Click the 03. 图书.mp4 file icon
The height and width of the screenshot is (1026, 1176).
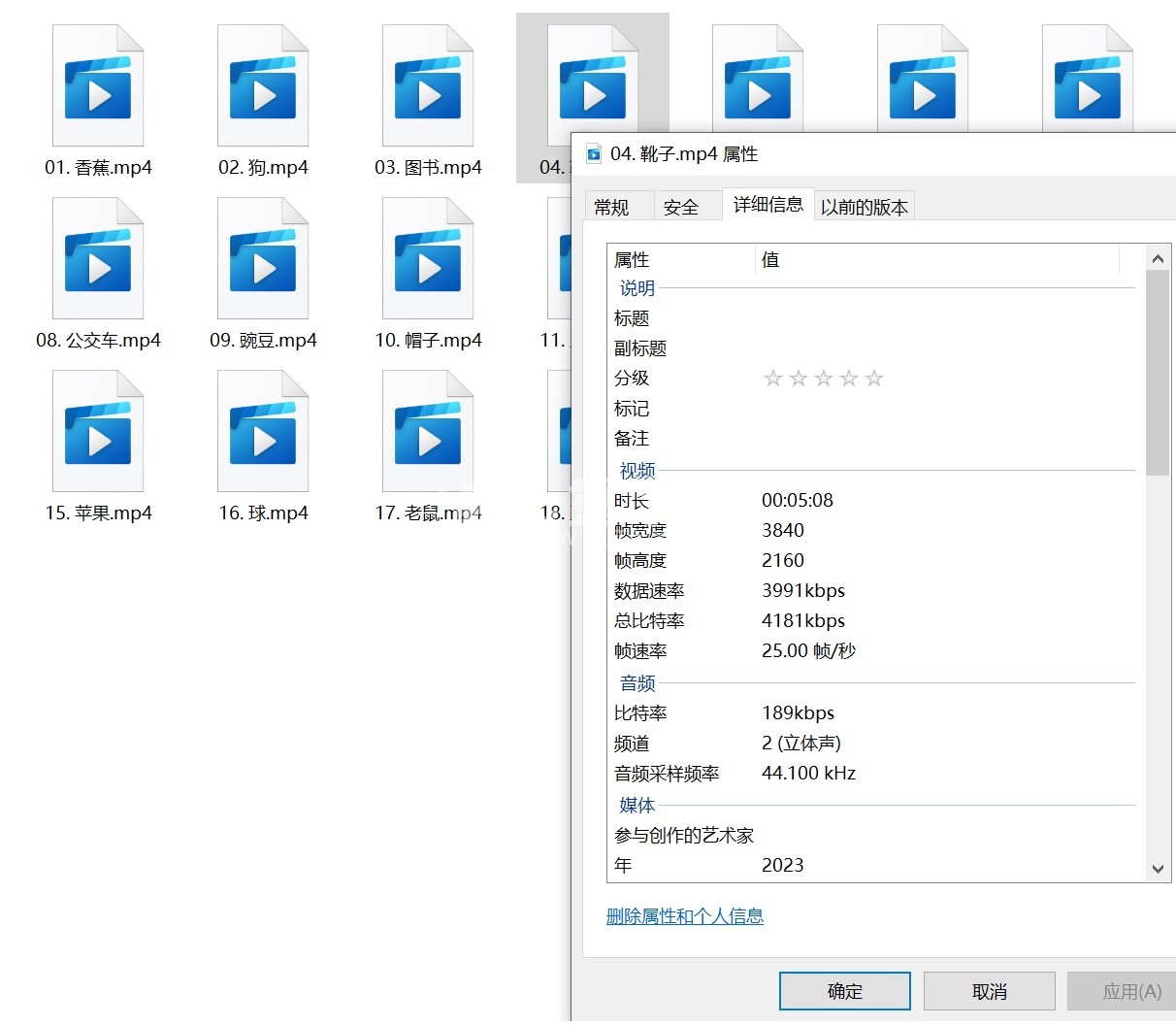[x=428, y=87]
